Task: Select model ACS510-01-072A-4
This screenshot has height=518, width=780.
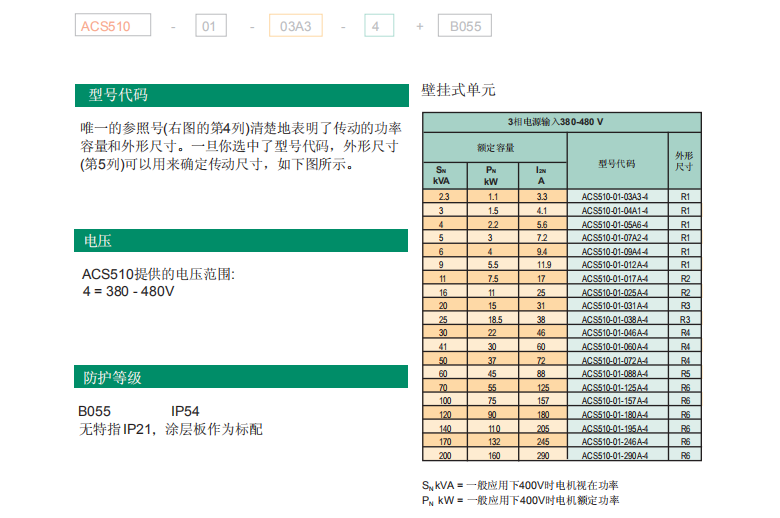Action: [615, 360]
